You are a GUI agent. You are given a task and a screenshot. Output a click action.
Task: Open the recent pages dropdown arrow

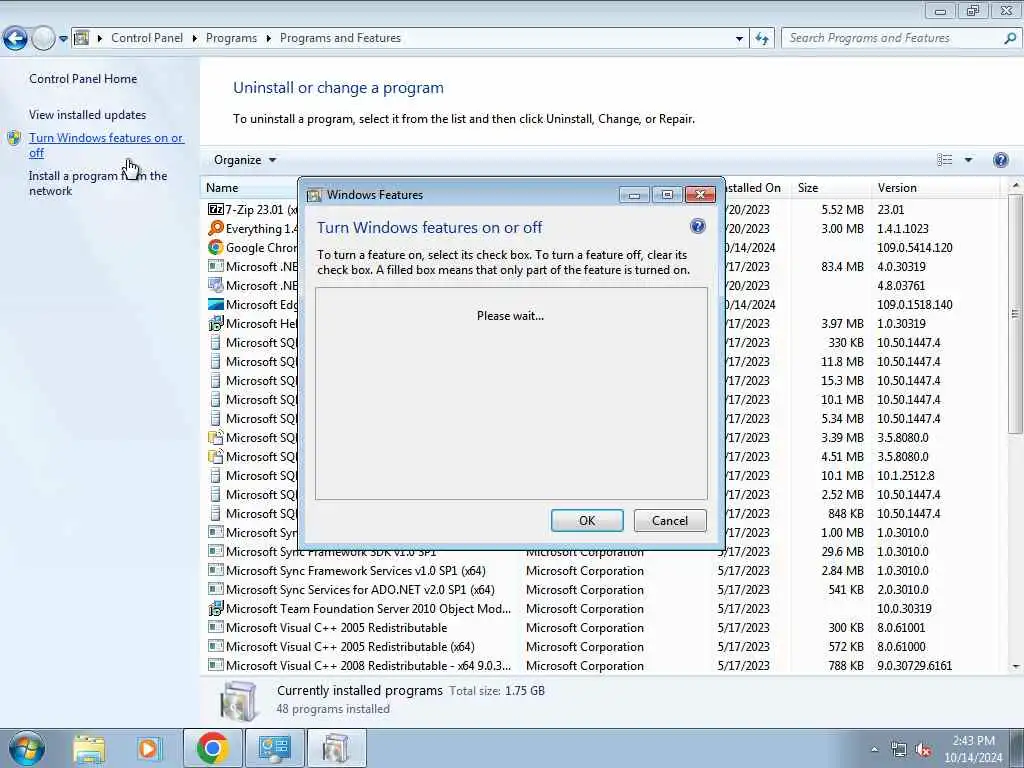pos(63,39)
